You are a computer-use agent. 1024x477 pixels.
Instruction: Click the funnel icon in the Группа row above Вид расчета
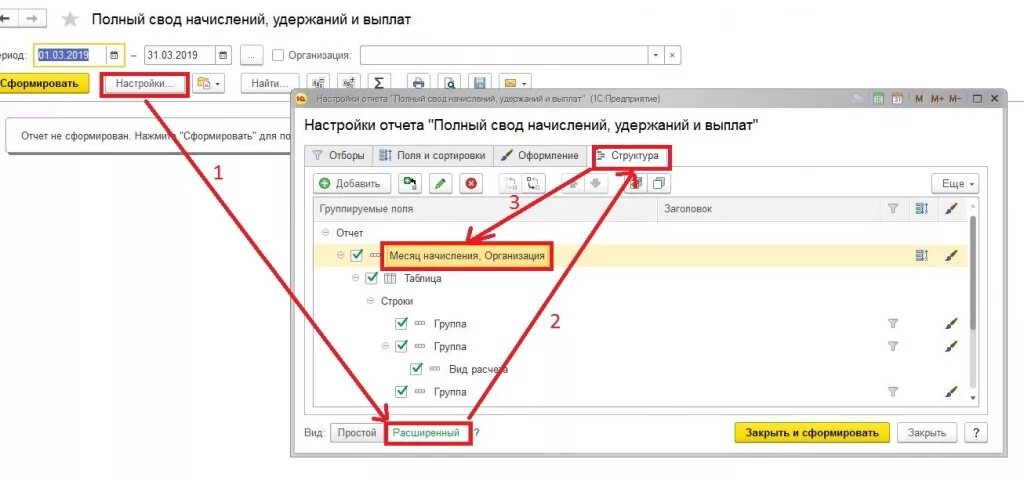[x=893, y=346]
